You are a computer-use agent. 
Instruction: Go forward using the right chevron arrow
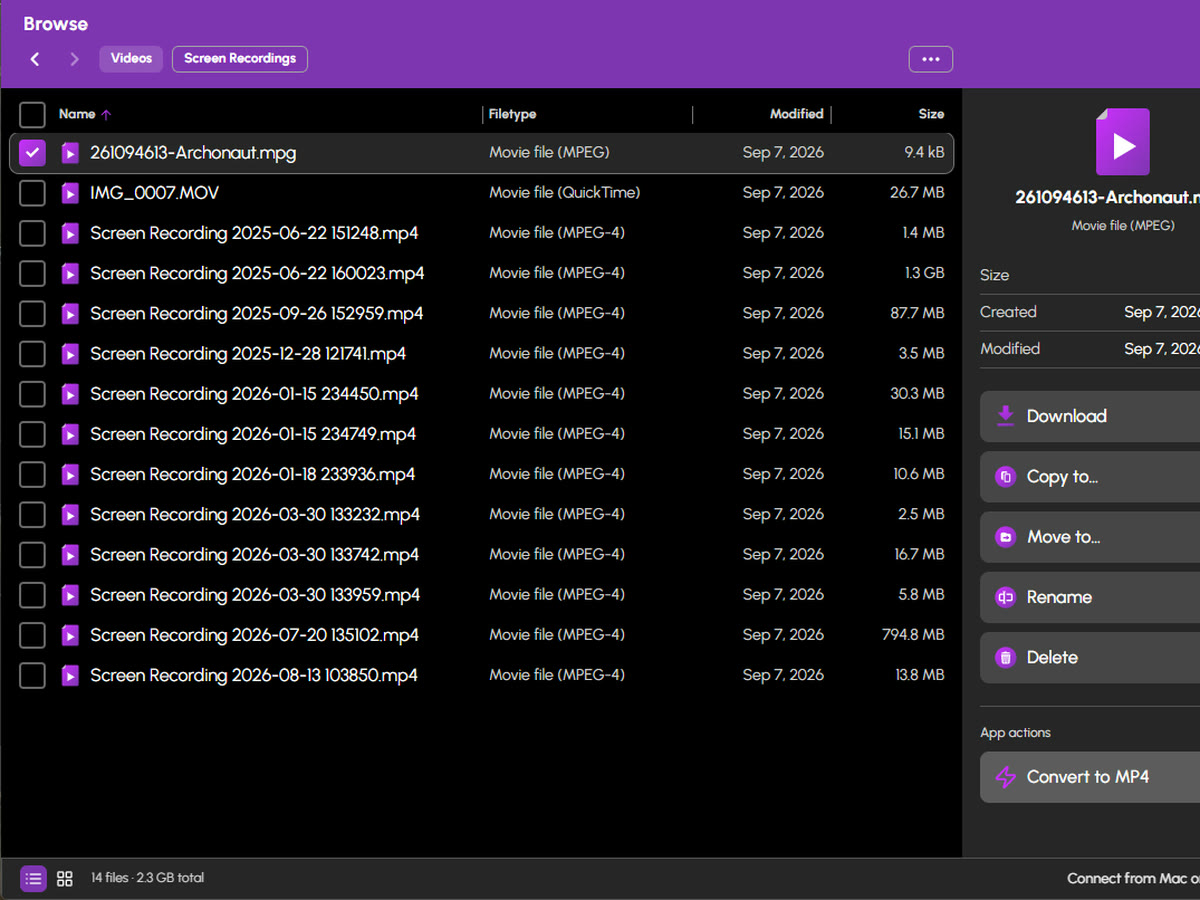pyautogui.click(x=74, y=59)
